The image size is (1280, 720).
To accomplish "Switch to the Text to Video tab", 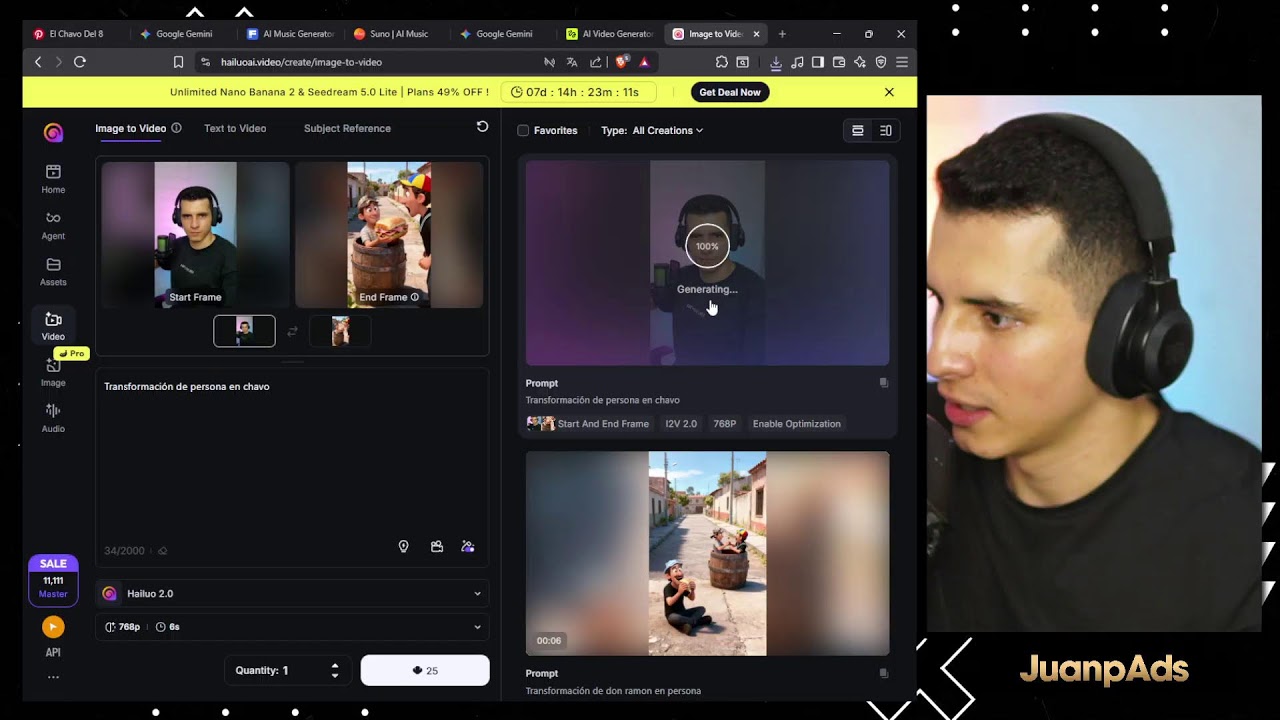I will click(x=235, y=128).
